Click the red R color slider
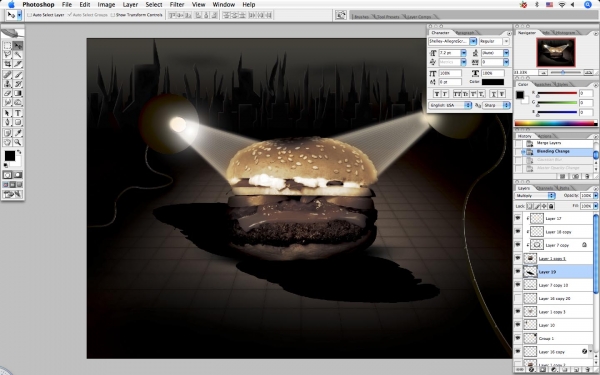 pyautogui.click(x=557, y=93)
